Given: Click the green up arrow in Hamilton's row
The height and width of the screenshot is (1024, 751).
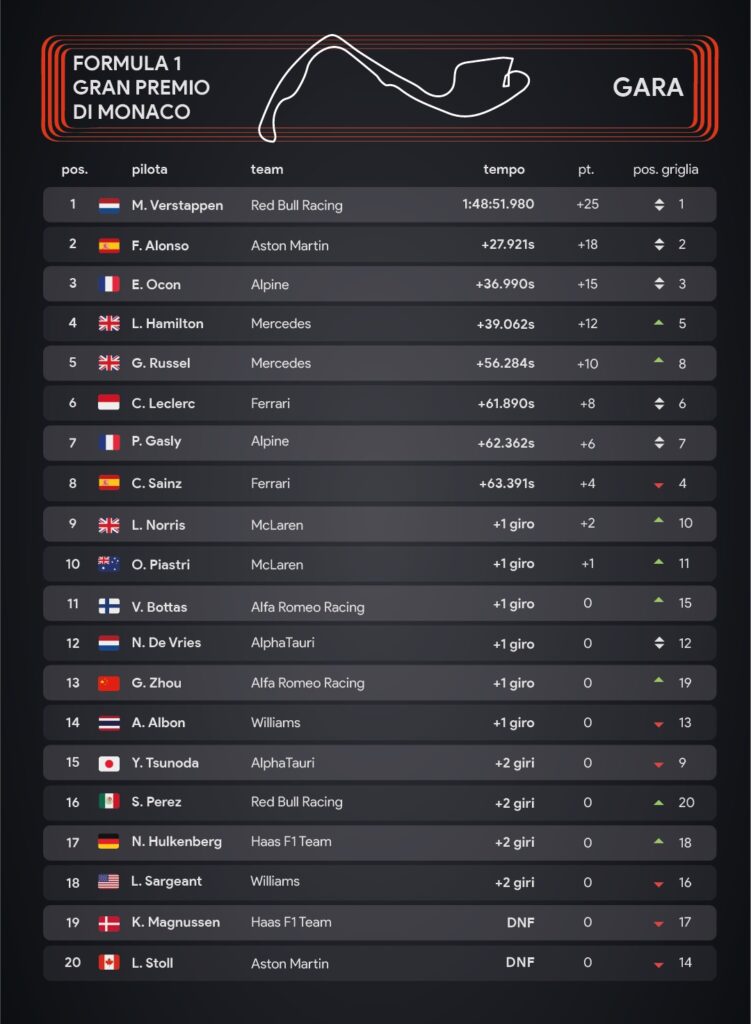Looking at the screenshot, I should tap(659, 323).
